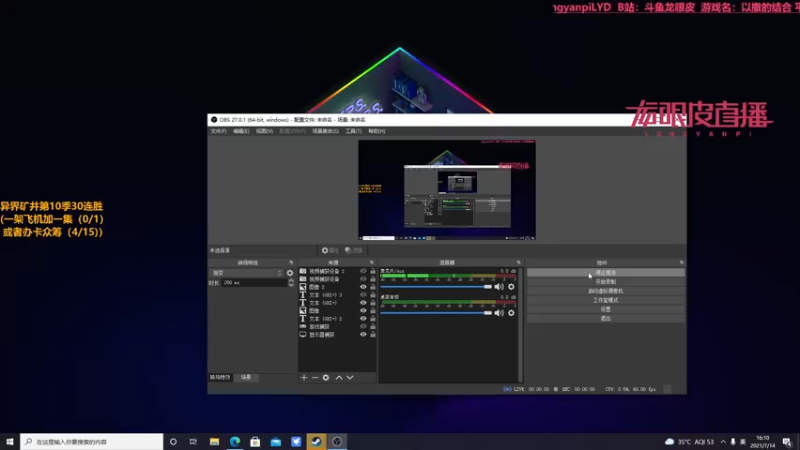
Task: Open transition properties gear next to fade dropdown
Action: click(290, 273)
